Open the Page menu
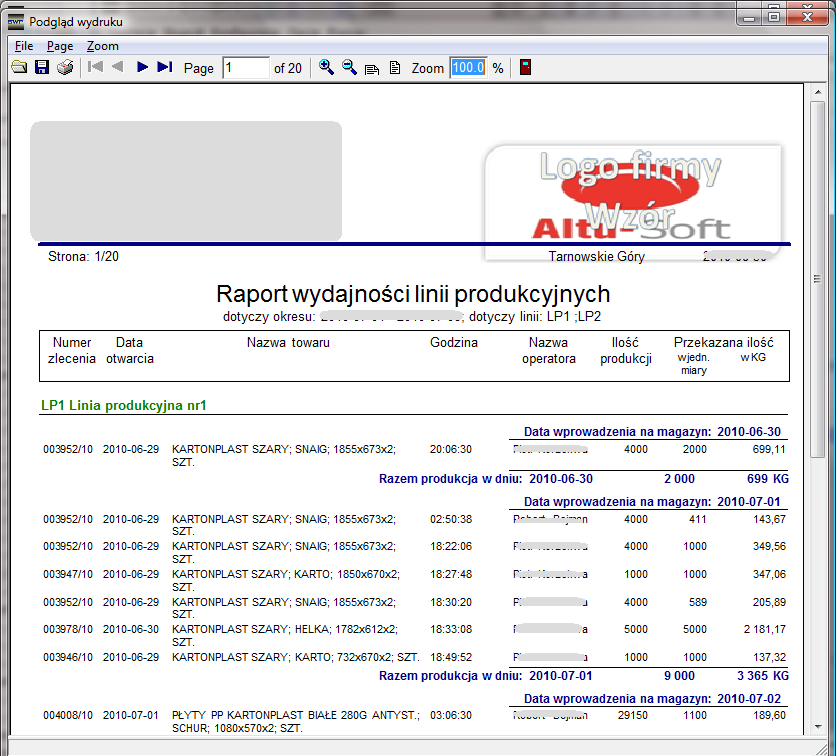Viewport: 836px width, 756px height. tap(60, 46)
